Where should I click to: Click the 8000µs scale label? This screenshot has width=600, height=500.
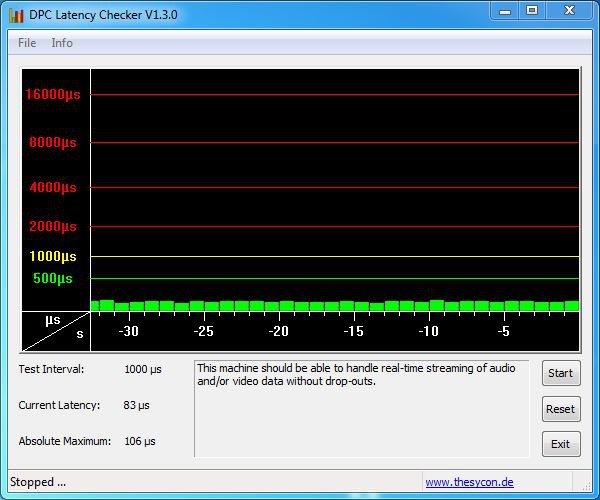[52, 143]
